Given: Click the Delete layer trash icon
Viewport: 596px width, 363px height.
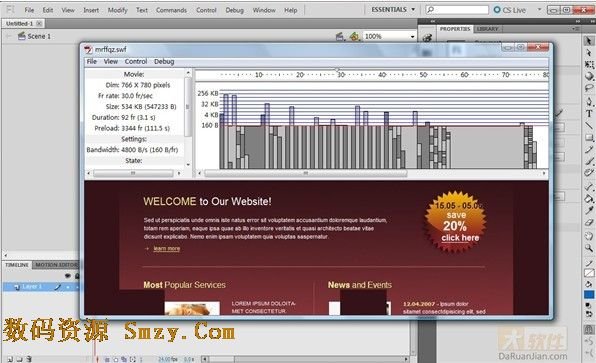Looking at the screenshot, I should click(29, 358).
